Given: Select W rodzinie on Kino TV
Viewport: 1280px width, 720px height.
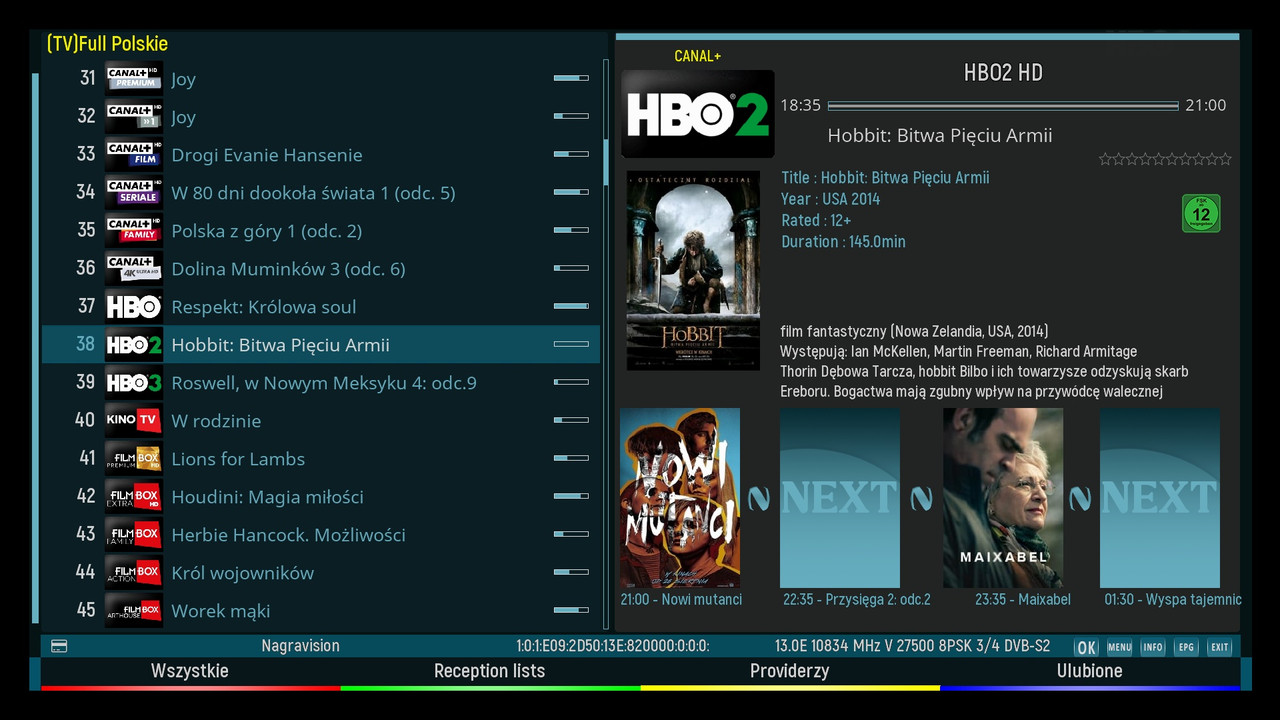Looking at the screenshot, I should pyautogui.click(x=216, y=421).
